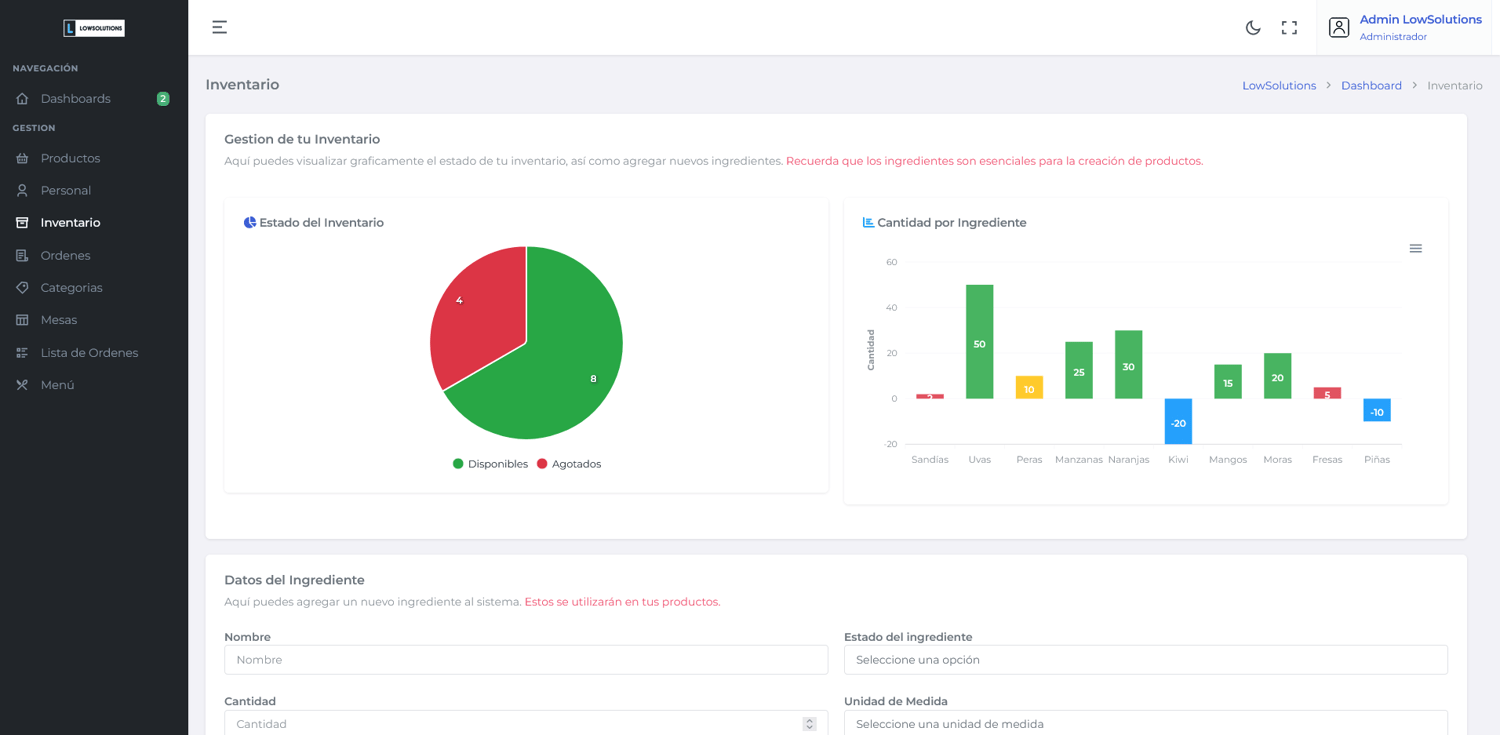The width and height of the screenshot is (1500, 735).
Task: Click the Dashboards home icon
Action: click(22, 99)
